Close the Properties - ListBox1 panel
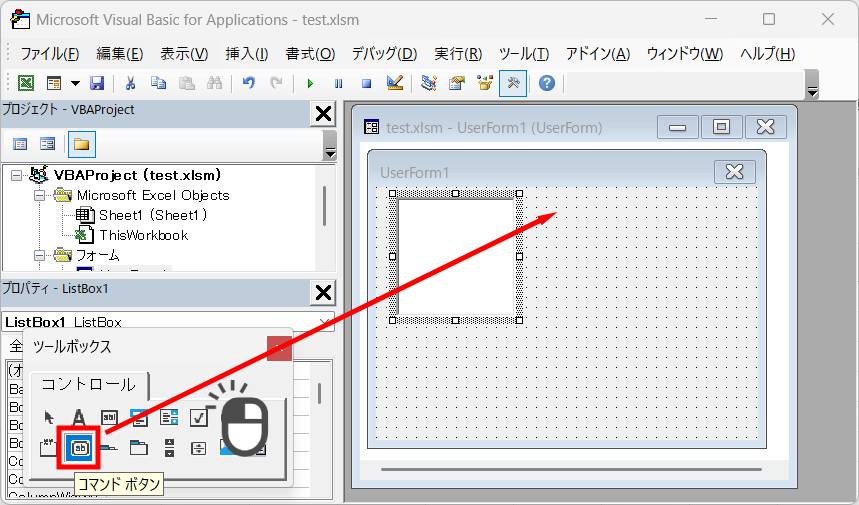Image resolution: width=859 pixels, height=505 pixels. [323, 293]
